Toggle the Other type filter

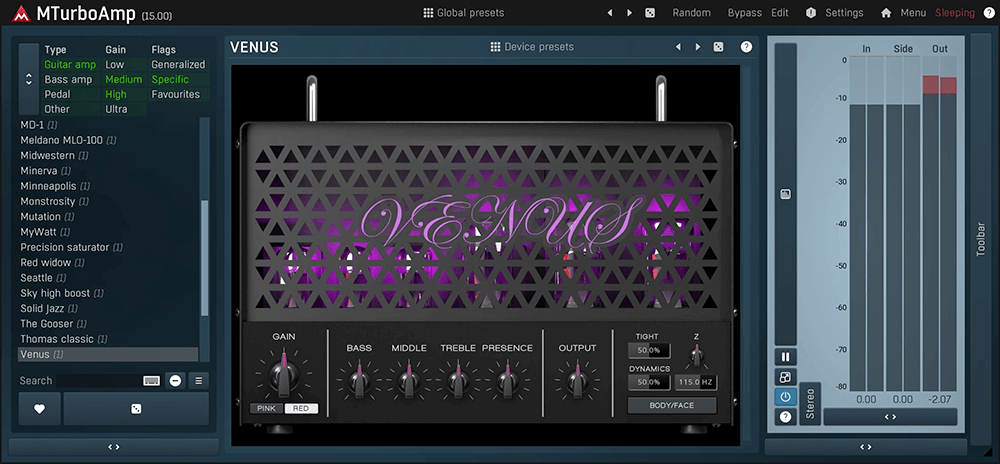point(57,109)
